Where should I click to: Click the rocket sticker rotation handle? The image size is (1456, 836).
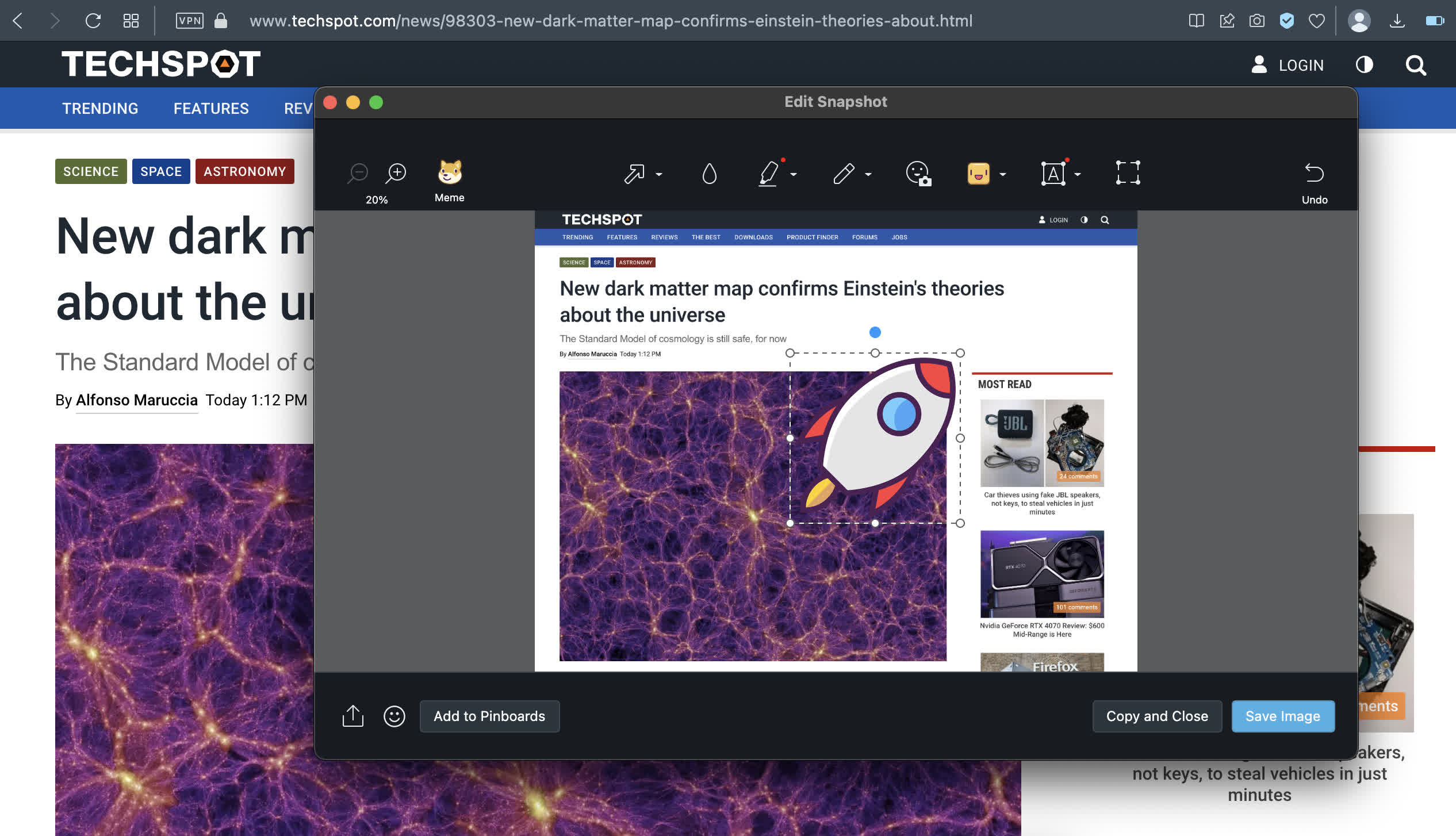[x=875, y=332]
